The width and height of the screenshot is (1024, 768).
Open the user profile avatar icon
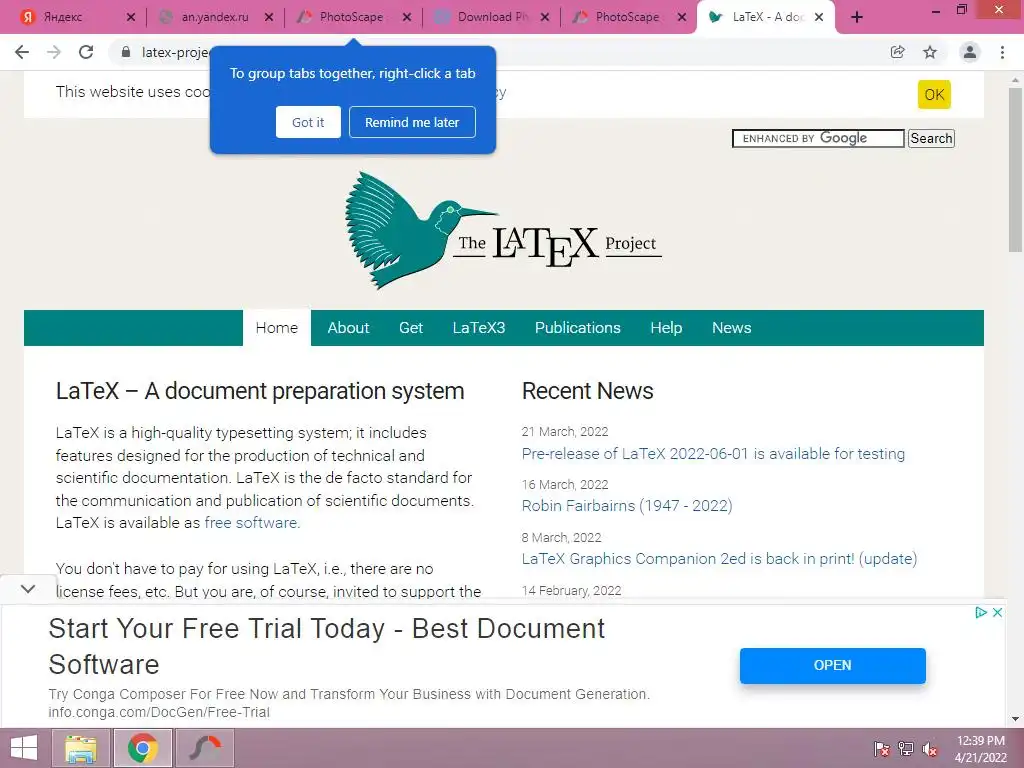(970, 52)
